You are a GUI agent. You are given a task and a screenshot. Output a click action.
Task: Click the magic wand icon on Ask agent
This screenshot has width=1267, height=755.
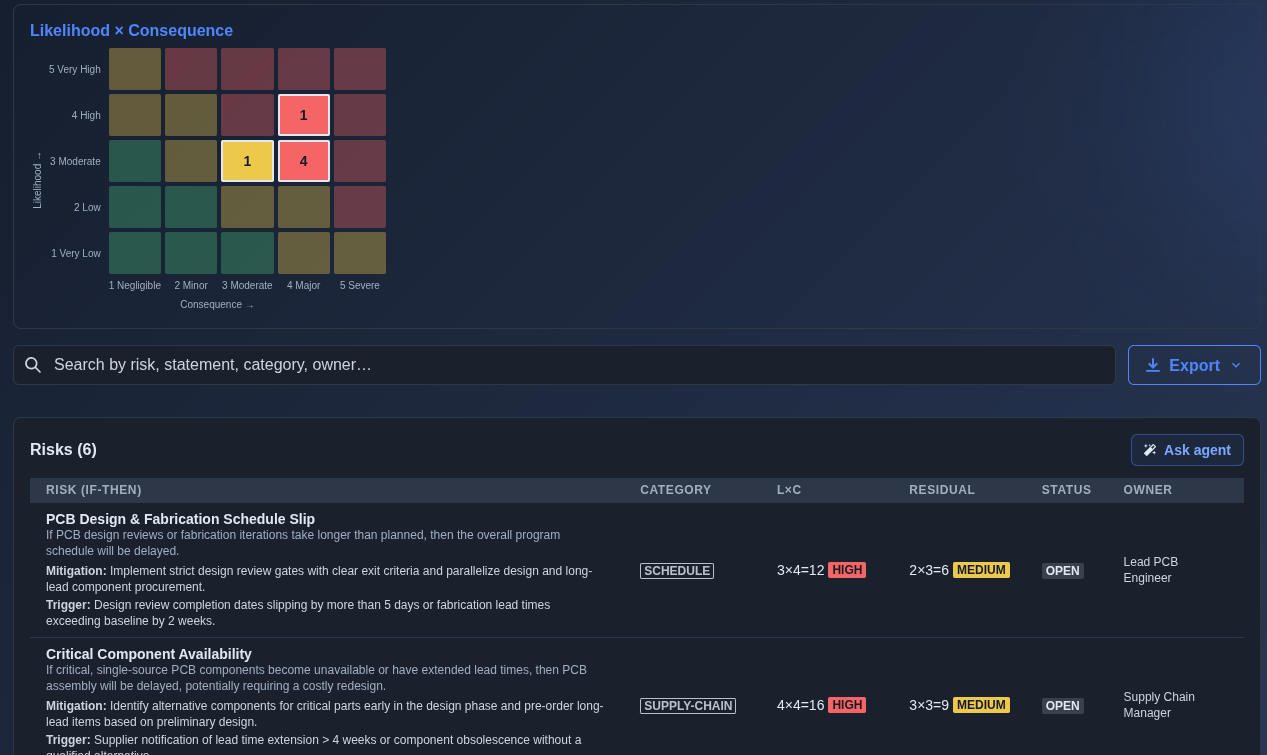pyautogui.click(x=1150, y=450)
